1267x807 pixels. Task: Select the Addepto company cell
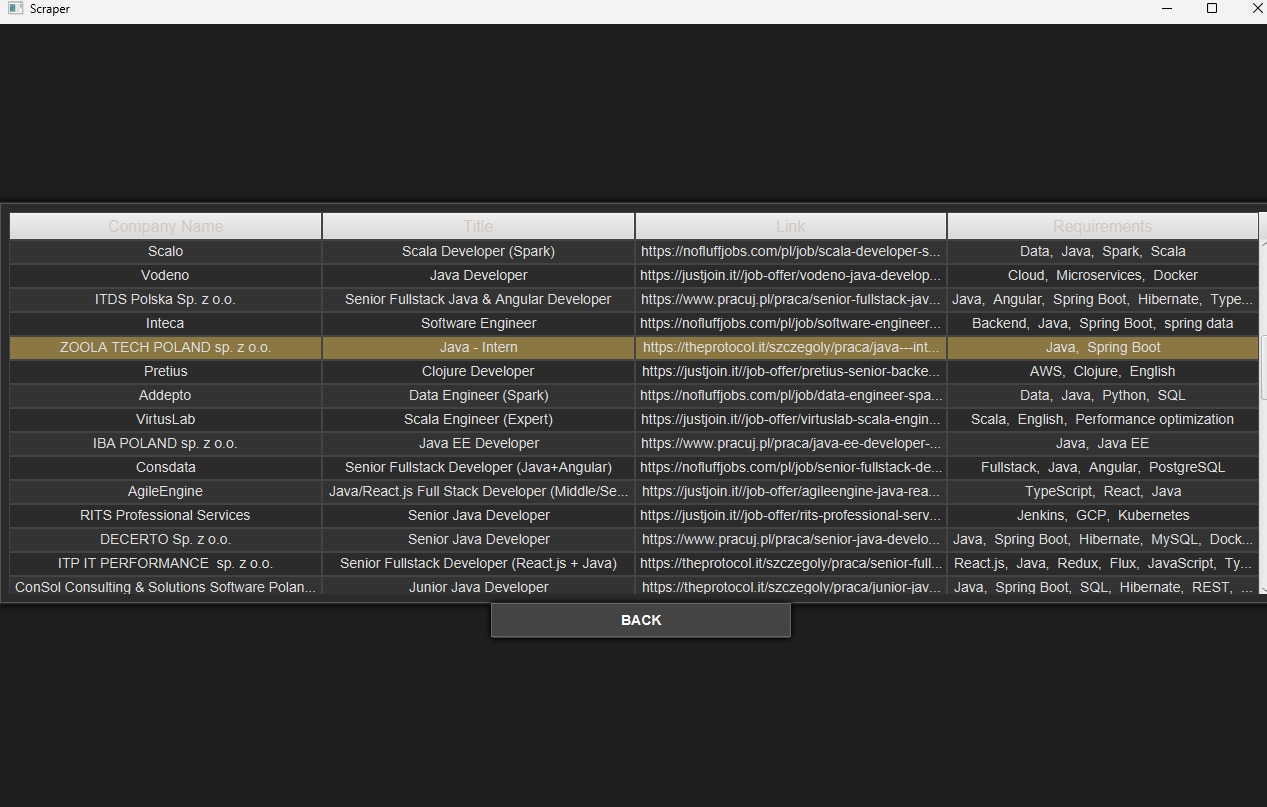click(x=166, y=395)
